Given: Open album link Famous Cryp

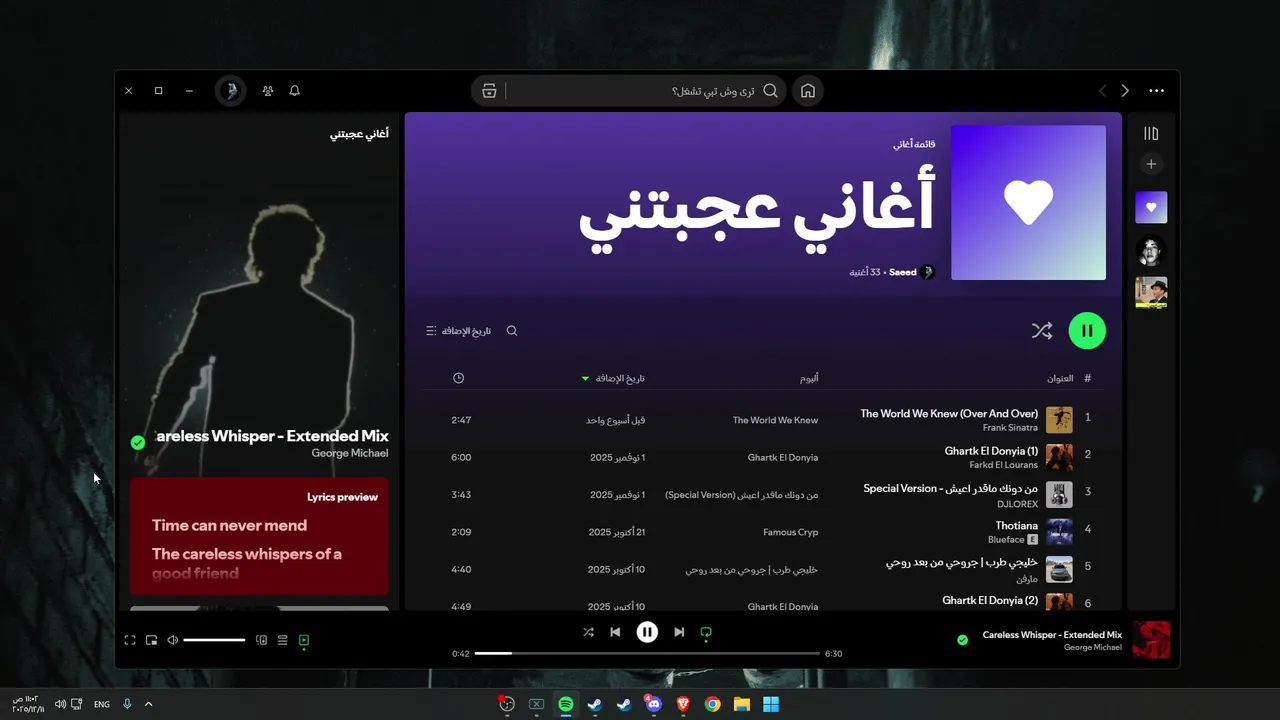Looking at the screenshot, I should click(x=790, y=532).
